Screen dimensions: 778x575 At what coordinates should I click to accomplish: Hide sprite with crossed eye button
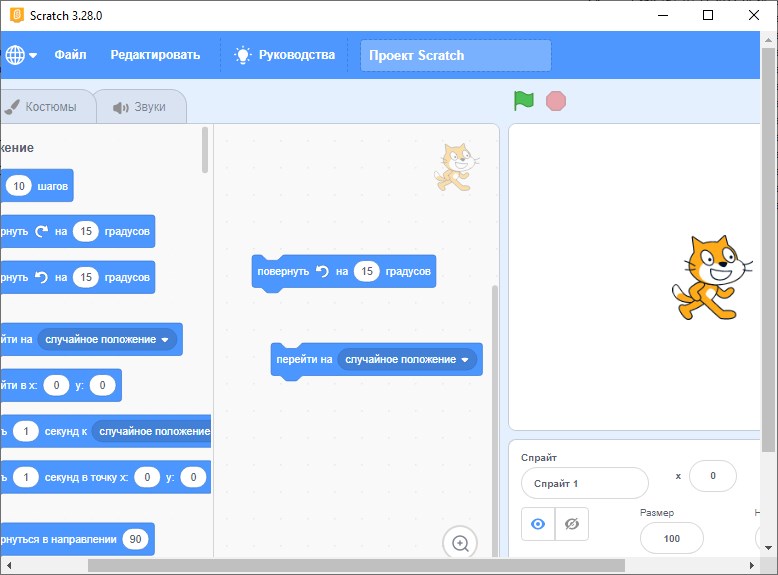(572, 524)
